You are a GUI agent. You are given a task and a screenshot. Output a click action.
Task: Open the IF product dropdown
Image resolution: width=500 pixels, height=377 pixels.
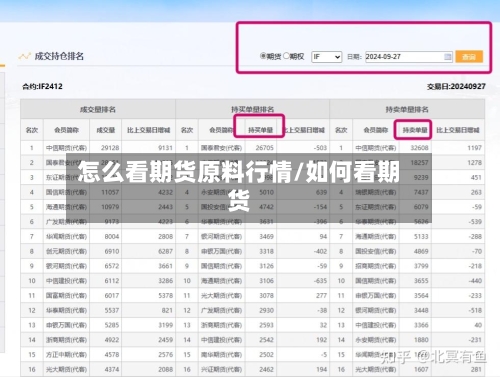(327, 57)
